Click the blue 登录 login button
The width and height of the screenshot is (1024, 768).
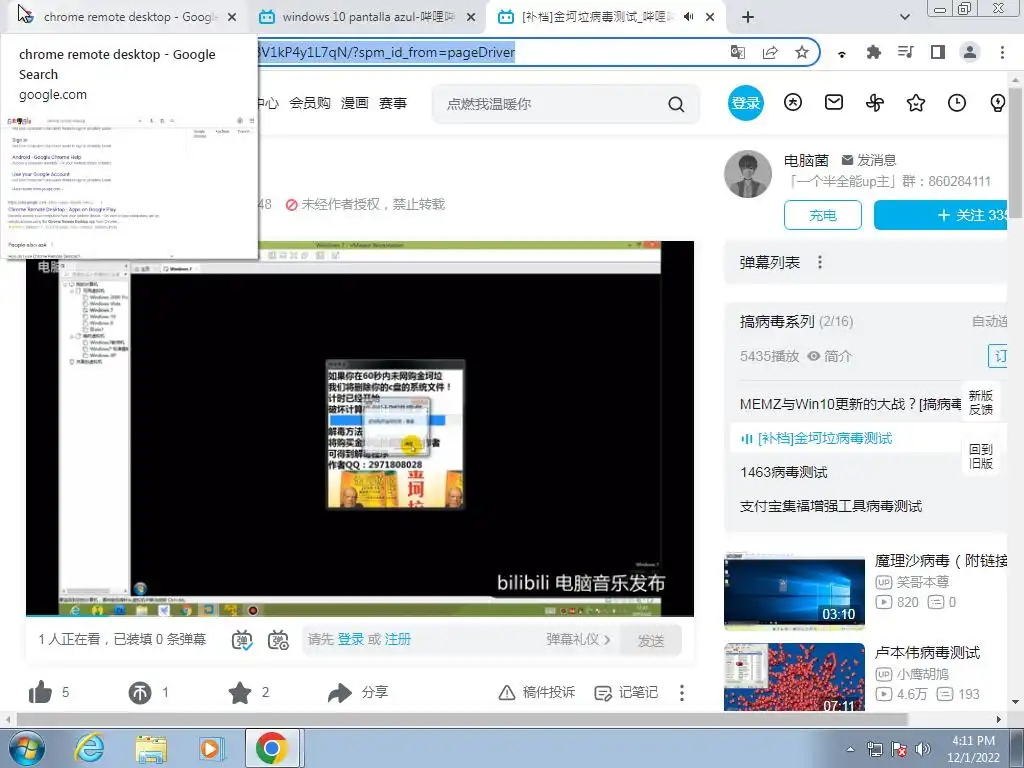[x=746, y=103]
